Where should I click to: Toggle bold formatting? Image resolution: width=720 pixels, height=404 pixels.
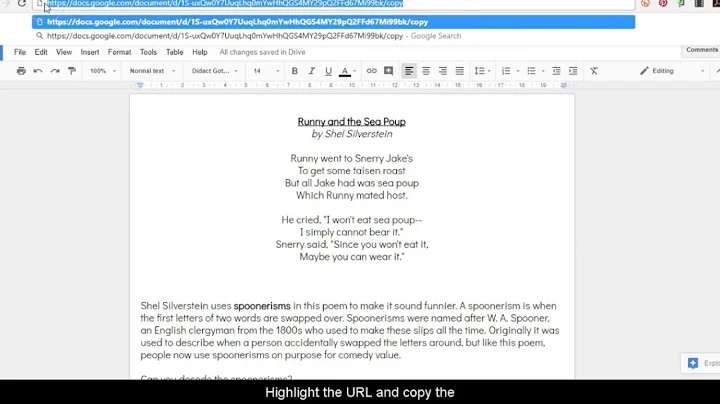[x=295, y=71]
